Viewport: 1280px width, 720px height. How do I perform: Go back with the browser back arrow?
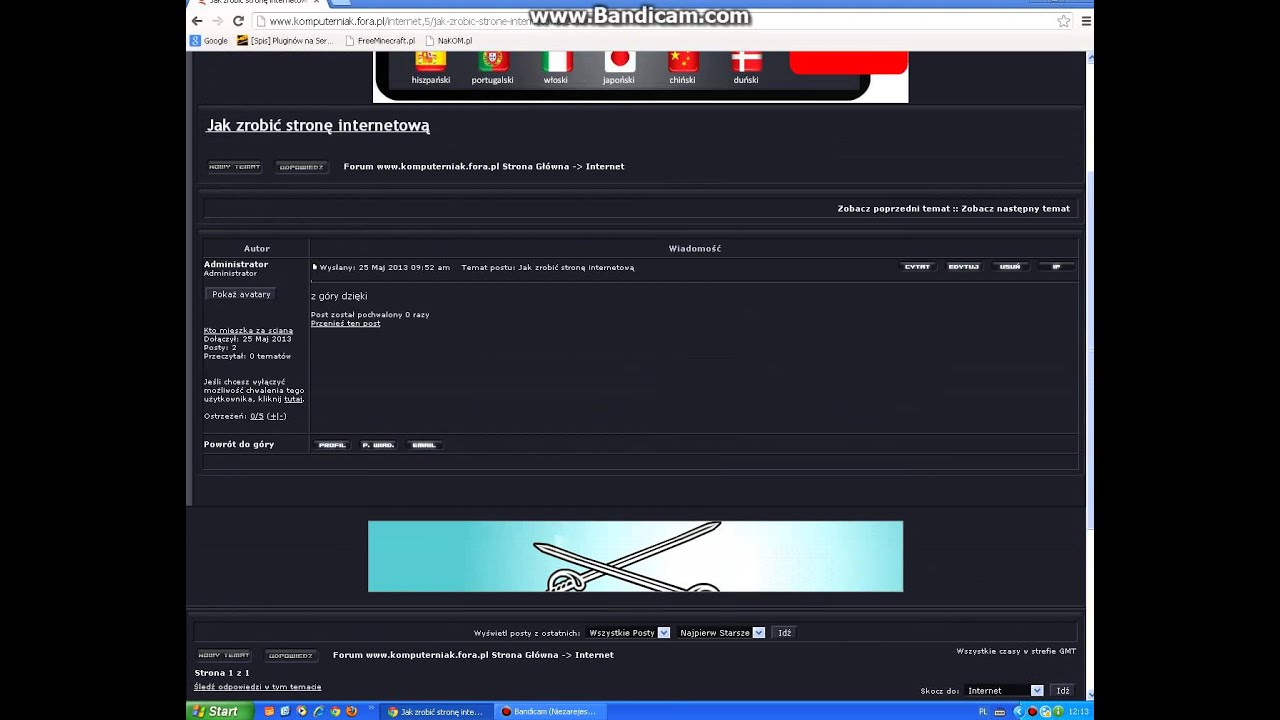pos(197,21)
